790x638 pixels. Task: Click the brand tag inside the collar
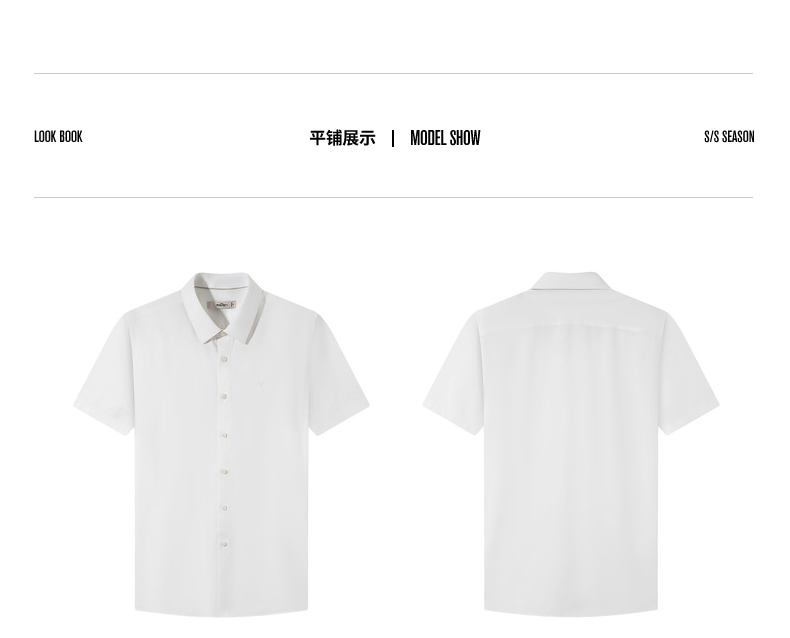point(222,304)
